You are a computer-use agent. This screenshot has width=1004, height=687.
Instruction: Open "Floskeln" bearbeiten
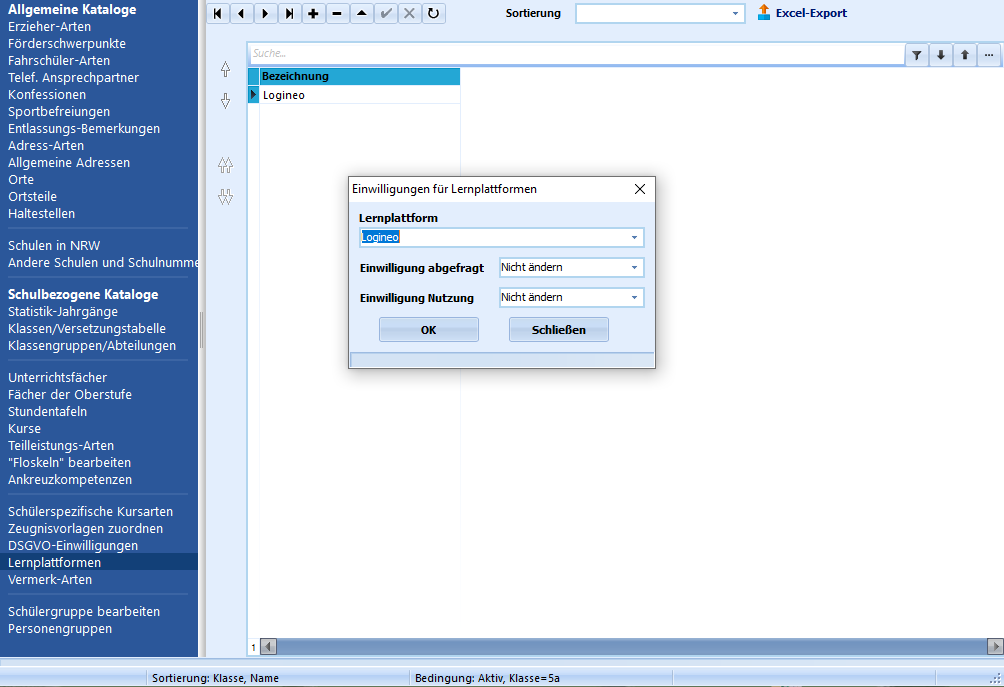[69, 462]
